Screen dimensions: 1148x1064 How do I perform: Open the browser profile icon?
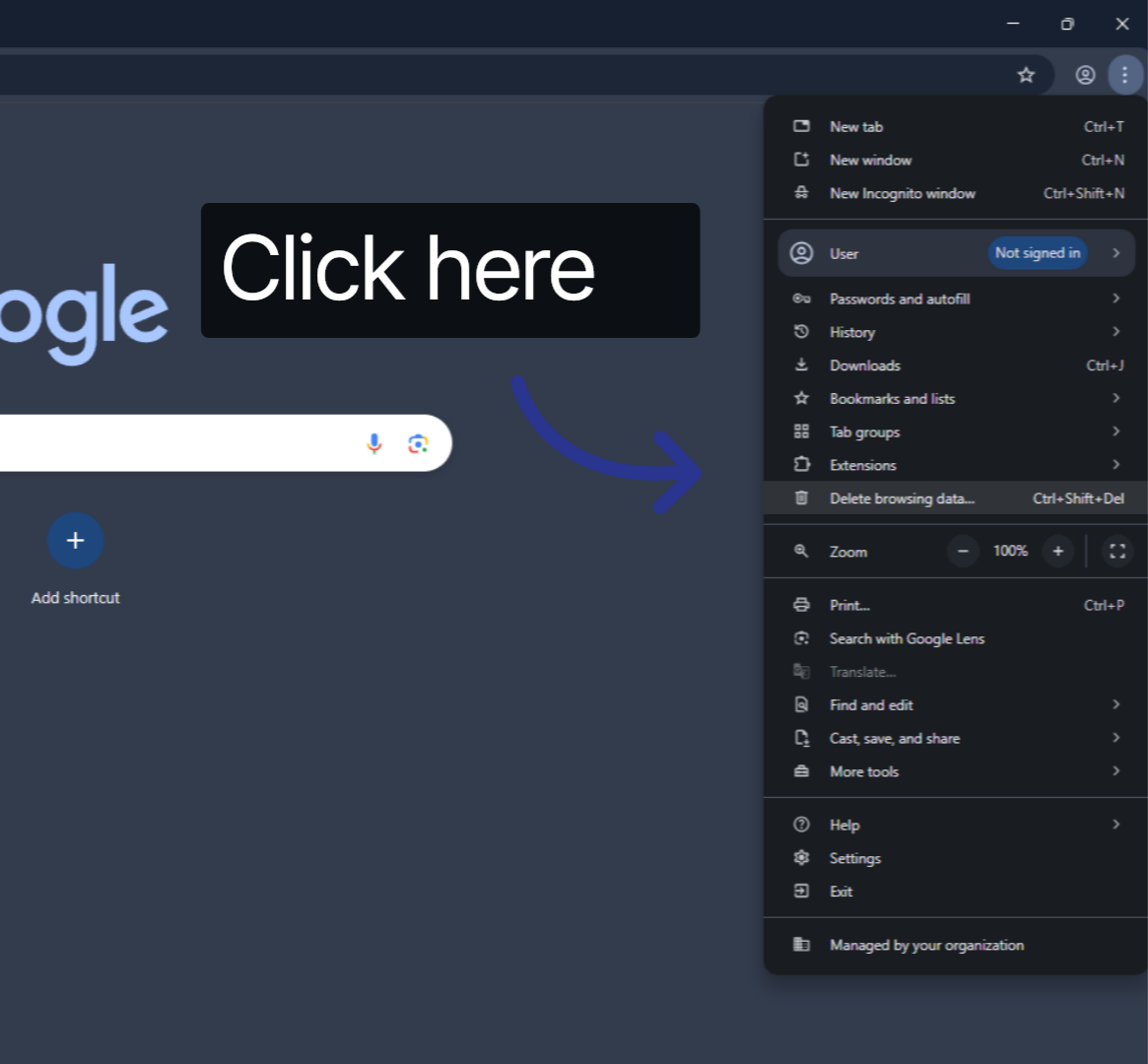1085,74
